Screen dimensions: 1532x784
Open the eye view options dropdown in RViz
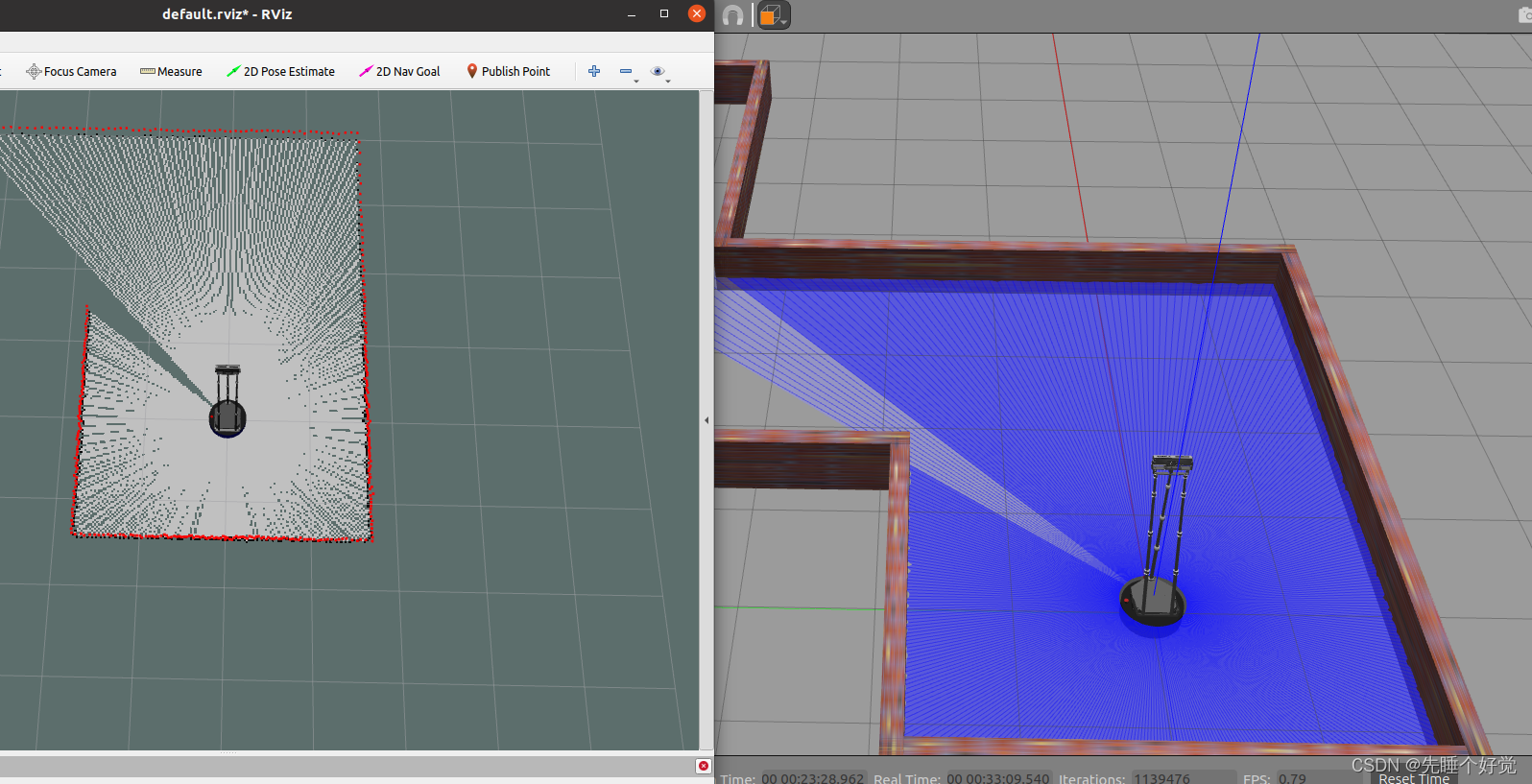[659, 72]
